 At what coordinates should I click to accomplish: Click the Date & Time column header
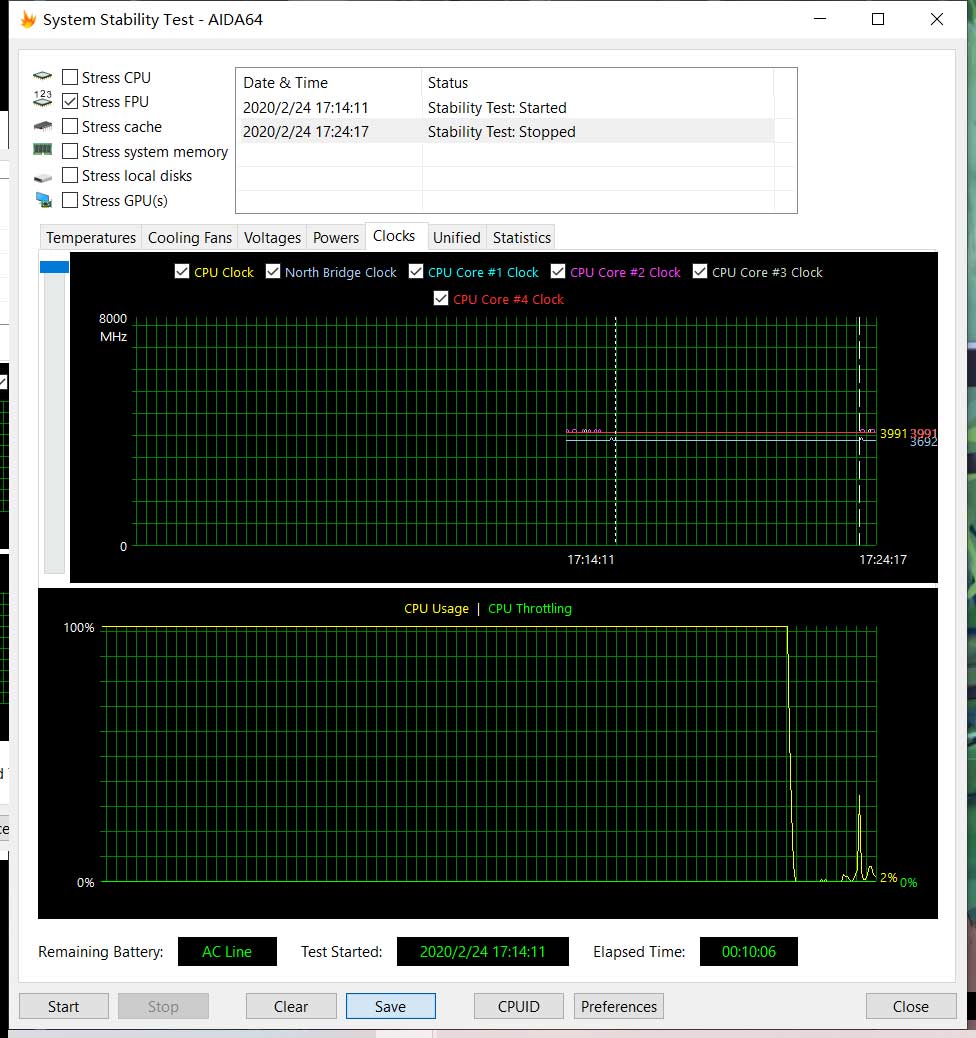[x=329, y=83]
